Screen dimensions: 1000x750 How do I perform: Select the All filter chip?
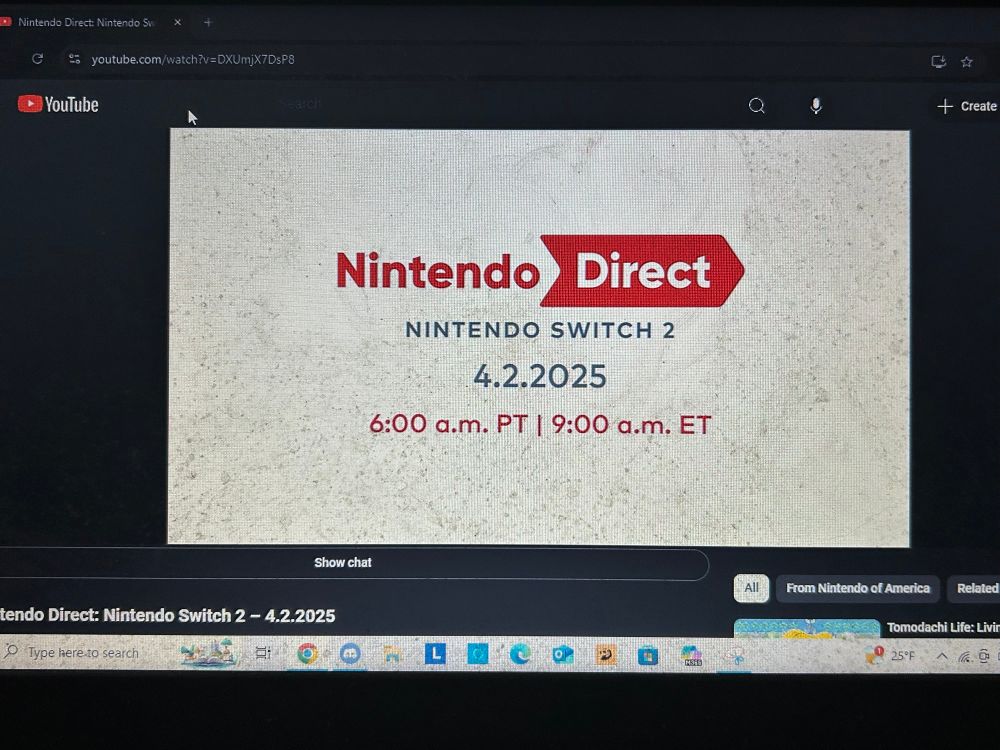(x=751, y=588)
